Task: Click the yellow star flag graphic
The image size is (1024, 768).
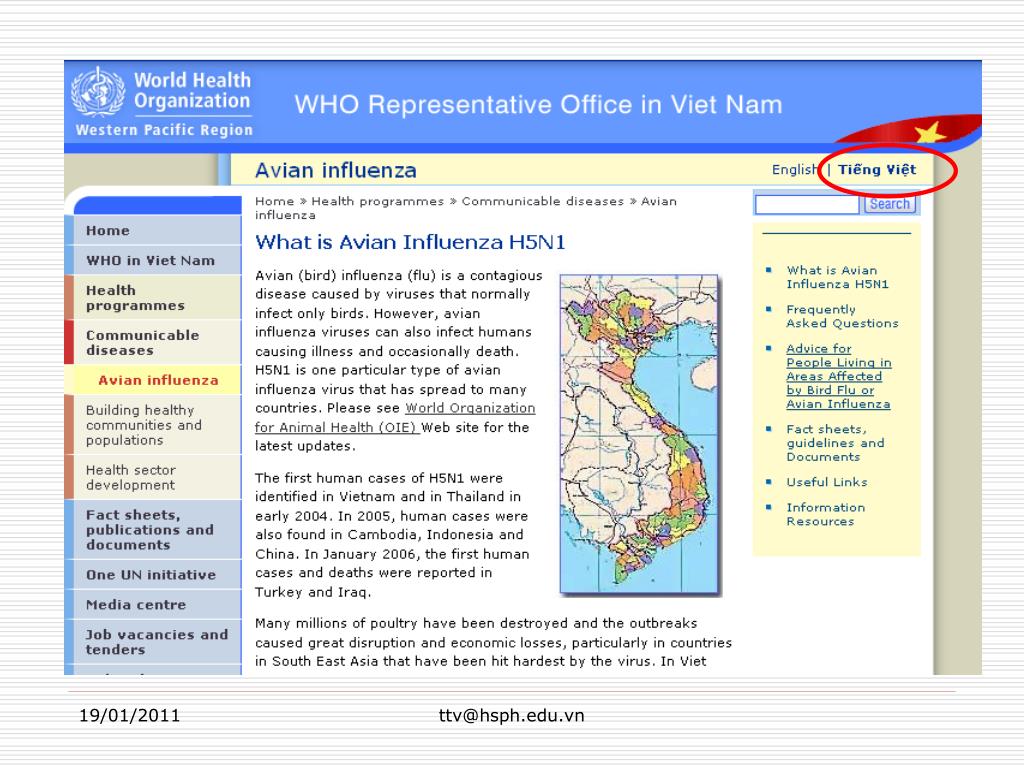Action: (x=929, y=133)
